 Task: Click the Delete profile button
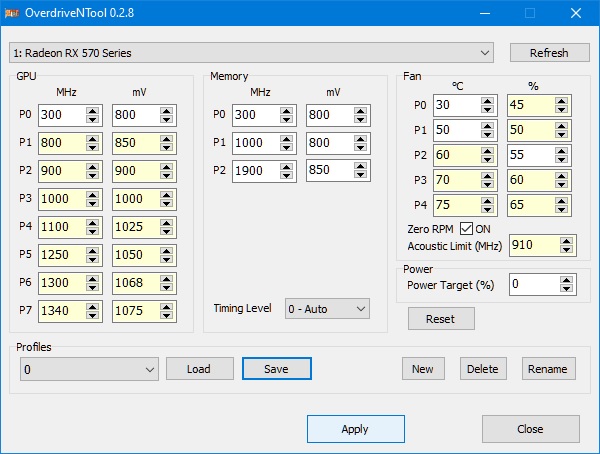click(483, 369)
